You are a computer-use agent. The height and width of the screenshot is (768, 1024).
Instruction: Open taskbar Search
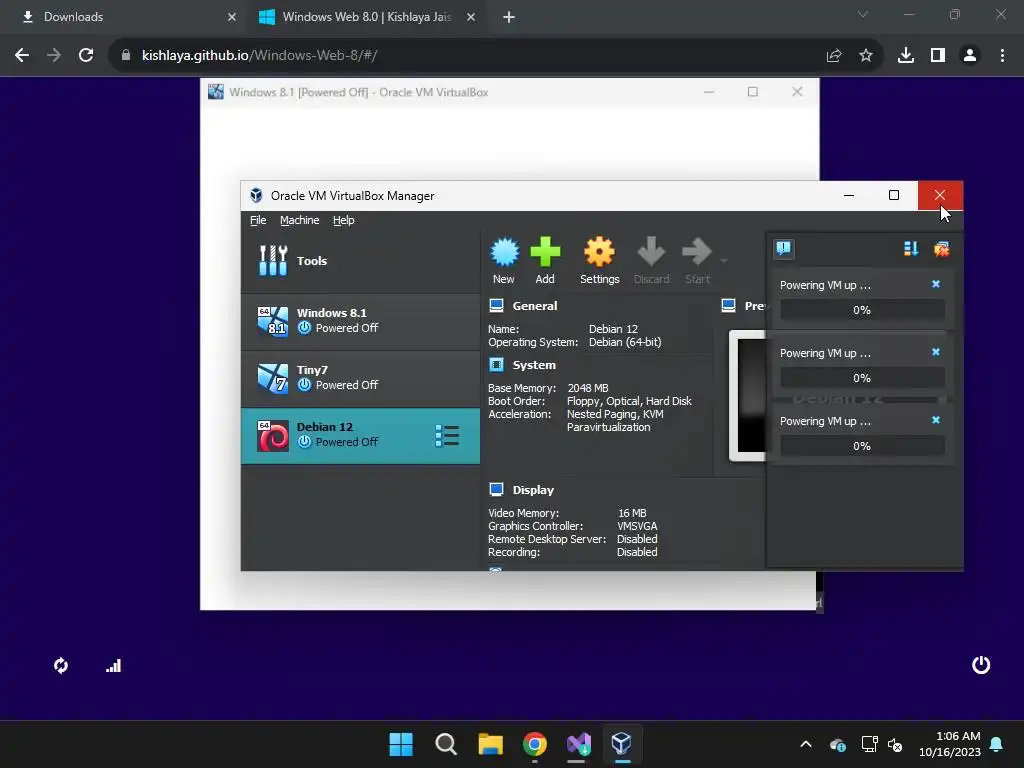[446, 744]
